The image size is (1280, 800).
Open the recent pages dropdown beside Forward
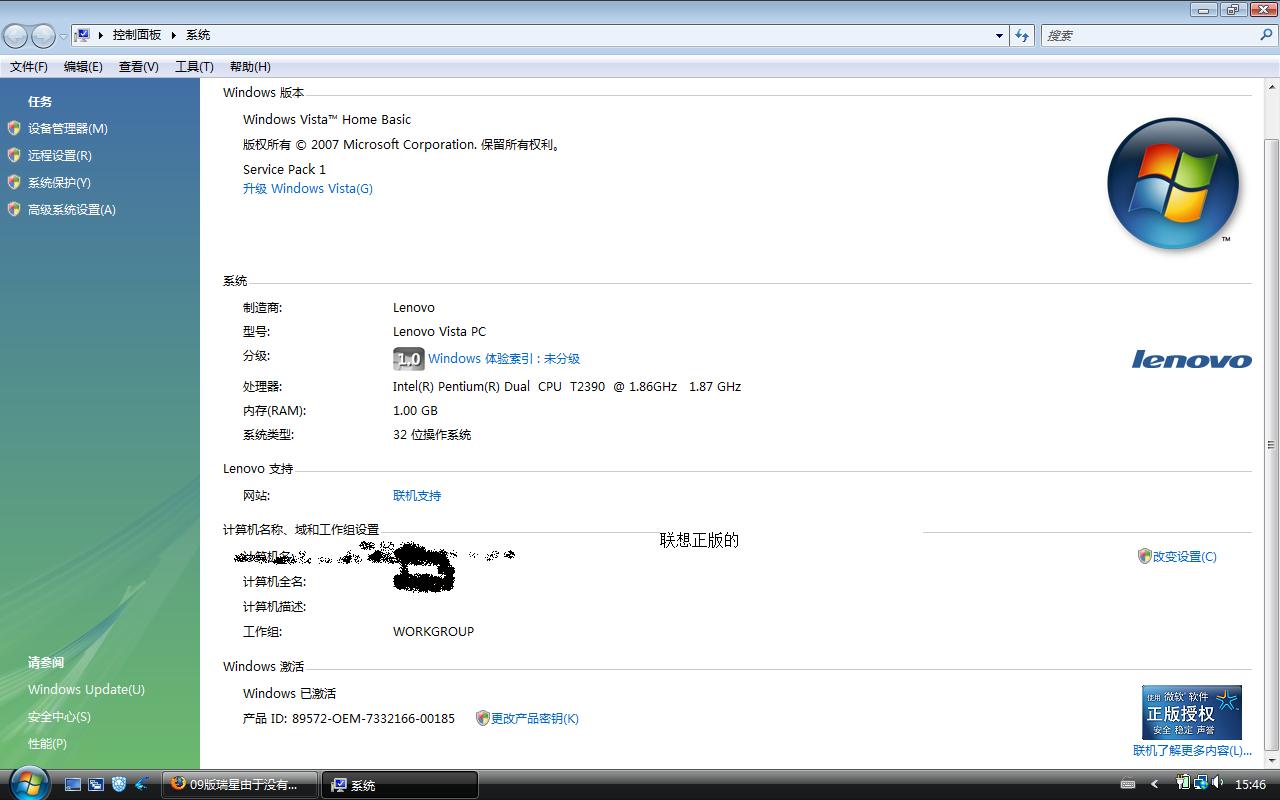[63, 36]
